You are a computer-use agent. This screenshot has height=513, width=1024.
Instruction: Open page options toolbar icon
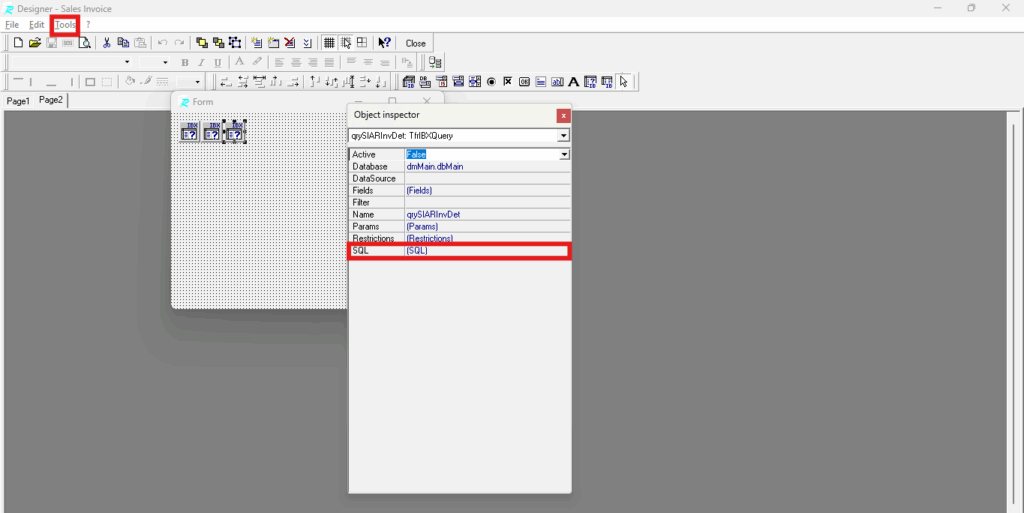(x=307, y=43)
